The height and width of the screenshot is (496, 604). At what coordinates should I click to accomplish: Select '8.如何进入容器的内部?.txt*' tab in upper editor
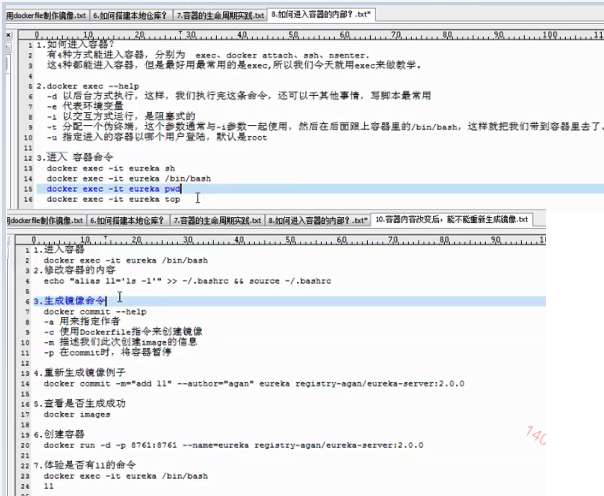[x=321, y=15]
